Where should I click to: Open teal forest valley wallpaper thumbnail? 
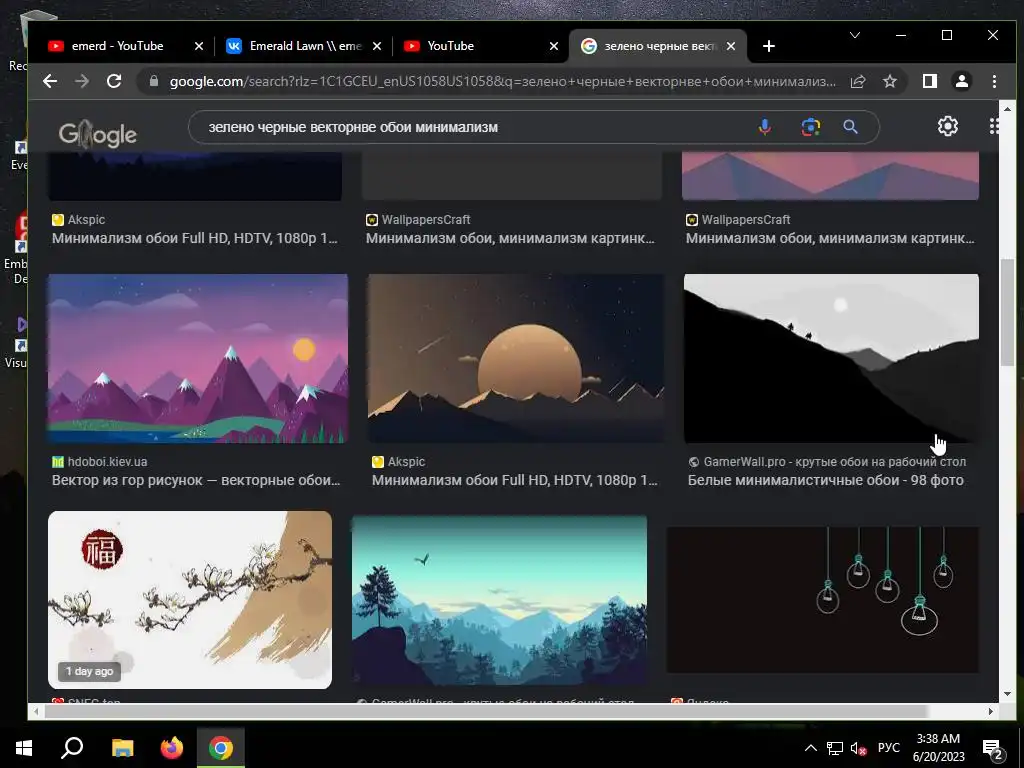[x=500, y=600]
